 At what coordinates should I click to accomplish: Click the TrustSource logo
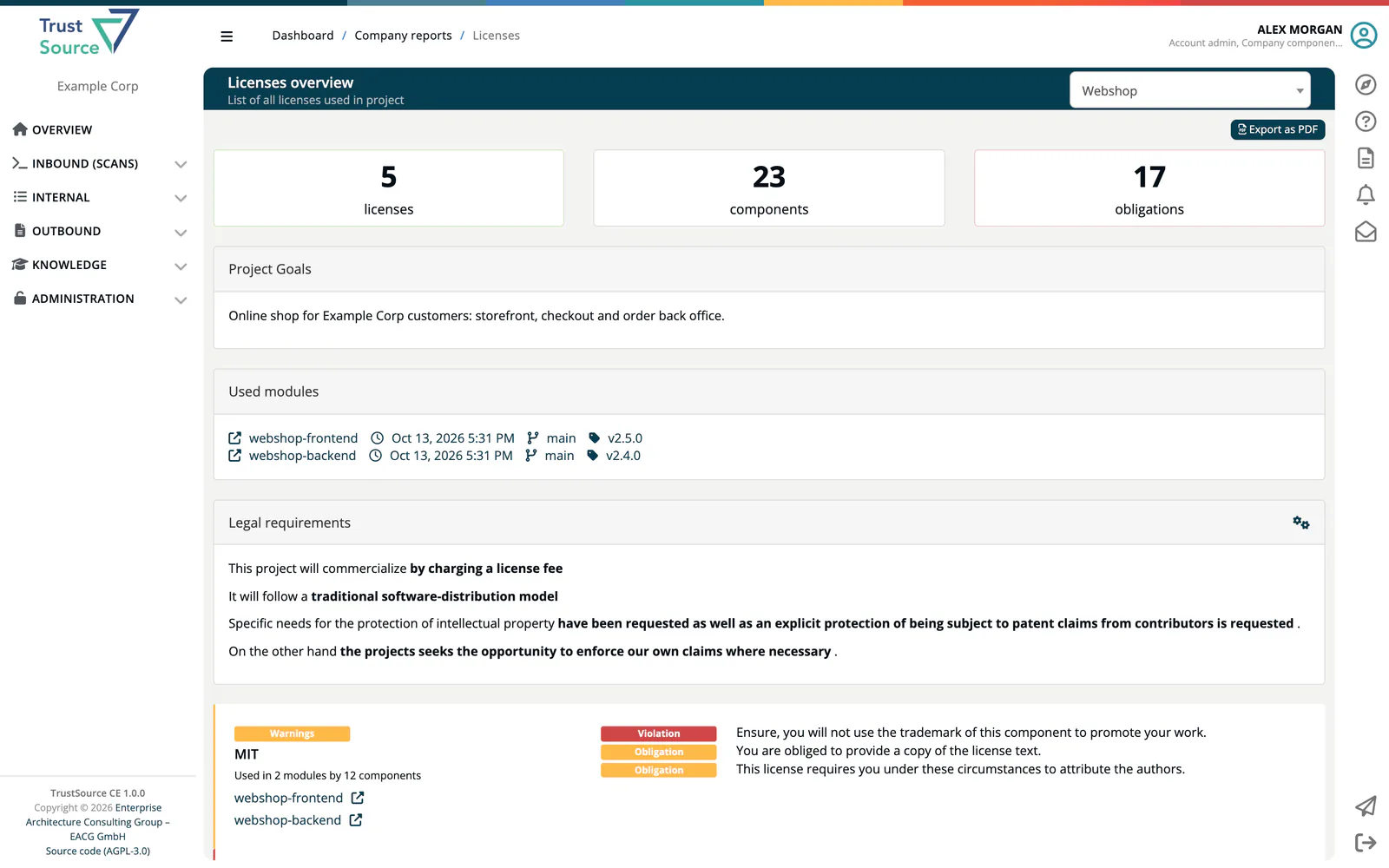click(89, 33)
